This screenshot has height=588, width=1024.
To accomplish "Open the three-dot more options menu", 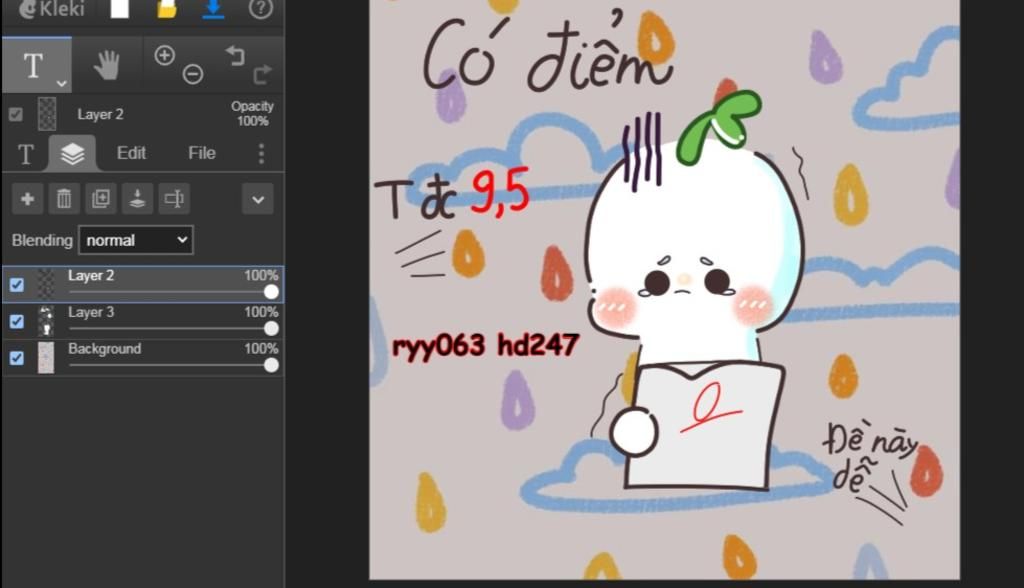I will pyautogui.click(x=261, y=154).
